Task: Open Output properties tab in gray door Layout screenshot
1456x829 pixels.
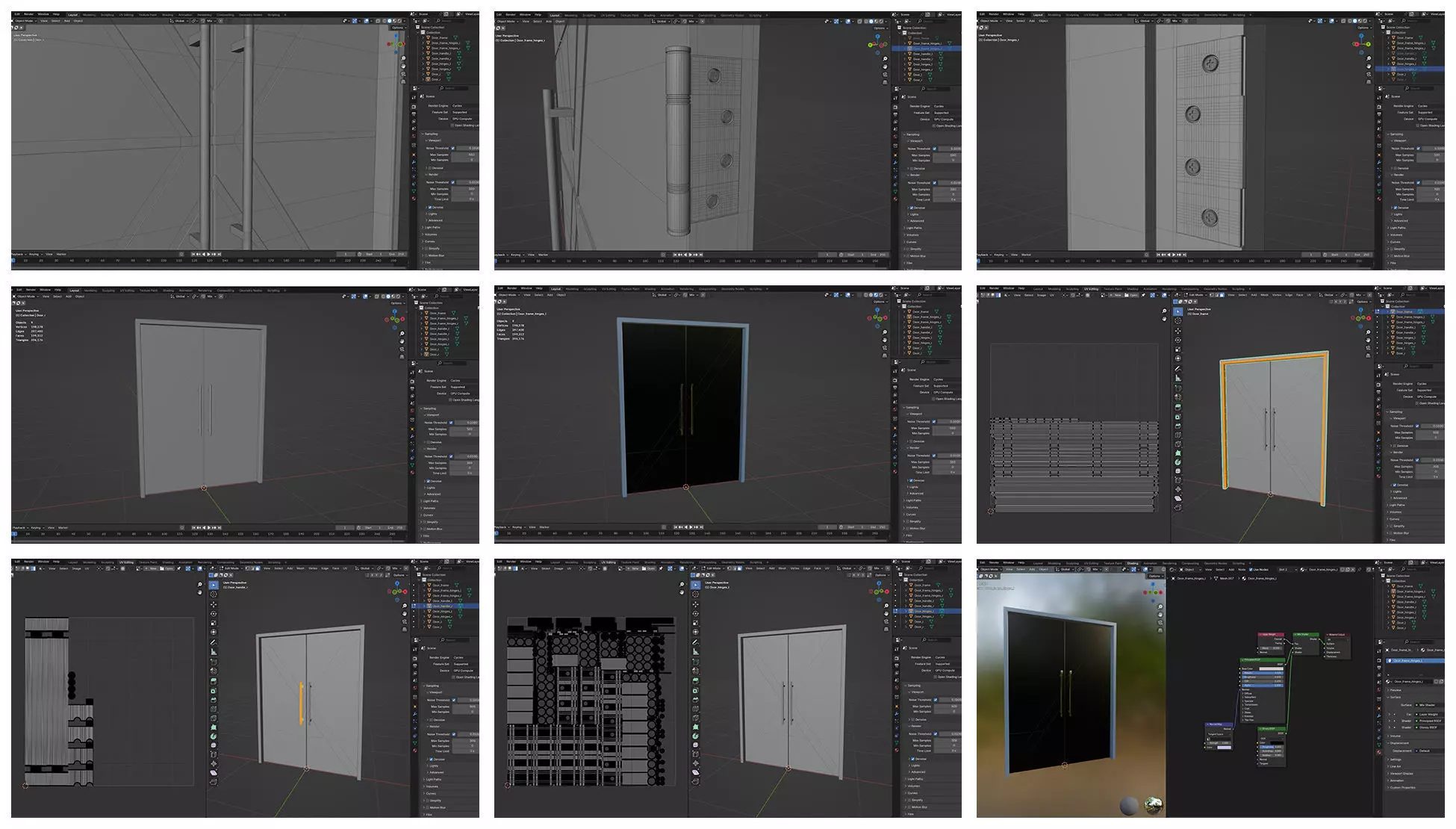Action: pos(412,388)
